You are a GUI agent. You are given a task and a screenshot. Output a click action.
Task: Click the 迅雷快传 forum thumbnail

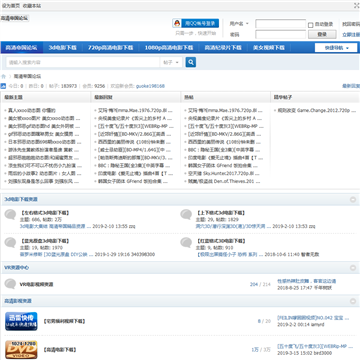point(21,321)
